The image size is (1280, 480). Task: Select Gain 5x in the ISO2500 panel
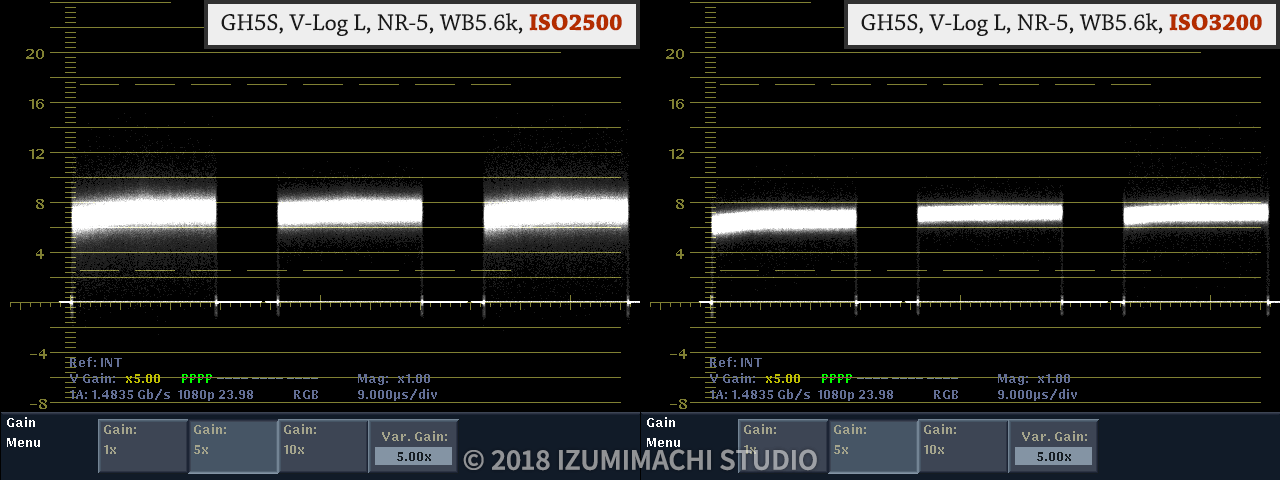233,446
